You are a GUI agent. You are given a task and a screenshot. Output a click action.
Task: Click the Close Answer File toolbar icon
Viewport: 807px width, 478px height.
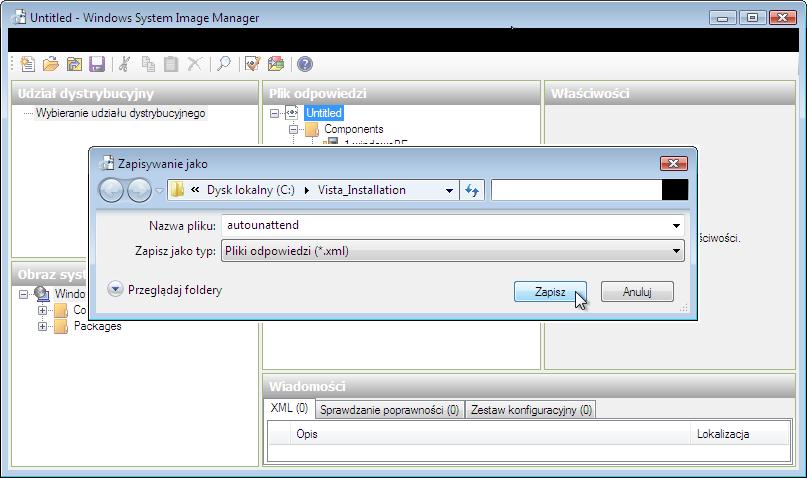74,64
